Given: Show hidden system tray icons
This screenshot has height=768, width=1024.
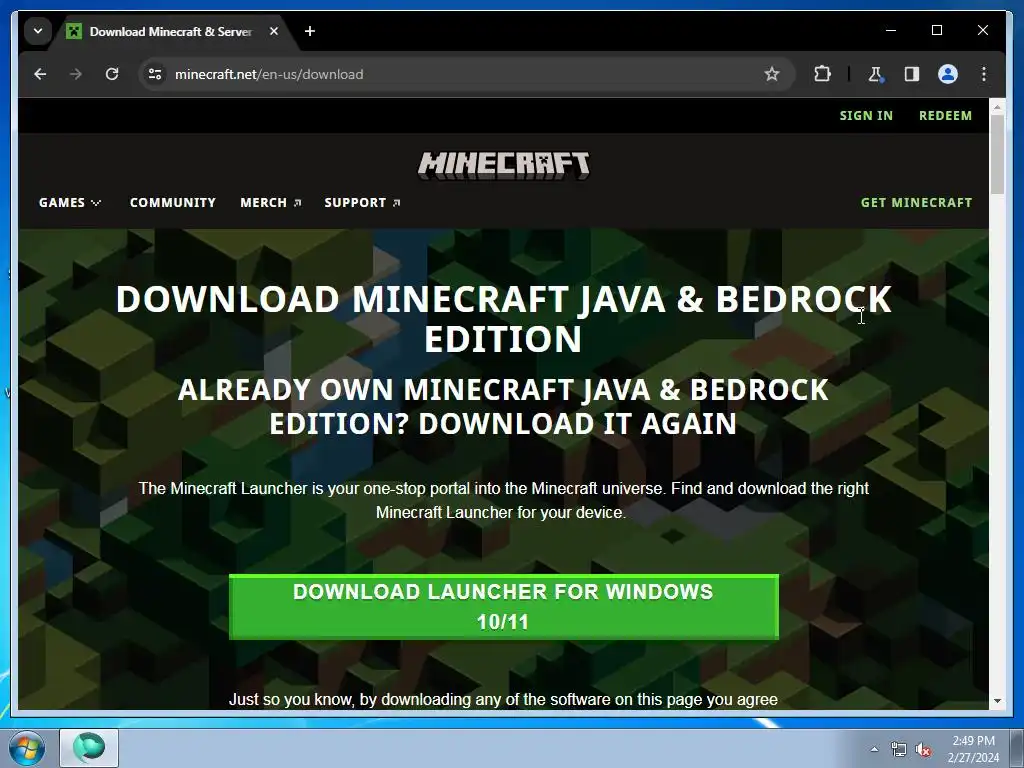Looking at the screenshot, I should (874, 749).
